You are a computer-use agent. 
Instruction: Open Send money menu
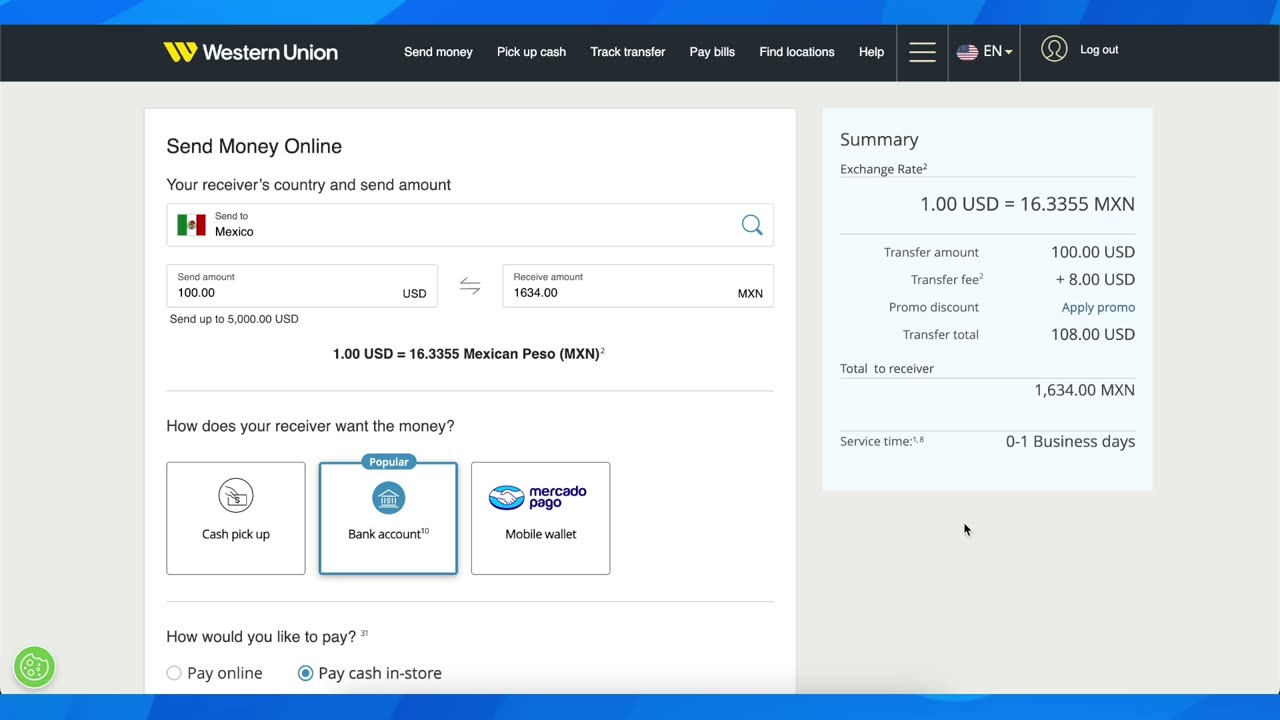[x=438, y=52]
